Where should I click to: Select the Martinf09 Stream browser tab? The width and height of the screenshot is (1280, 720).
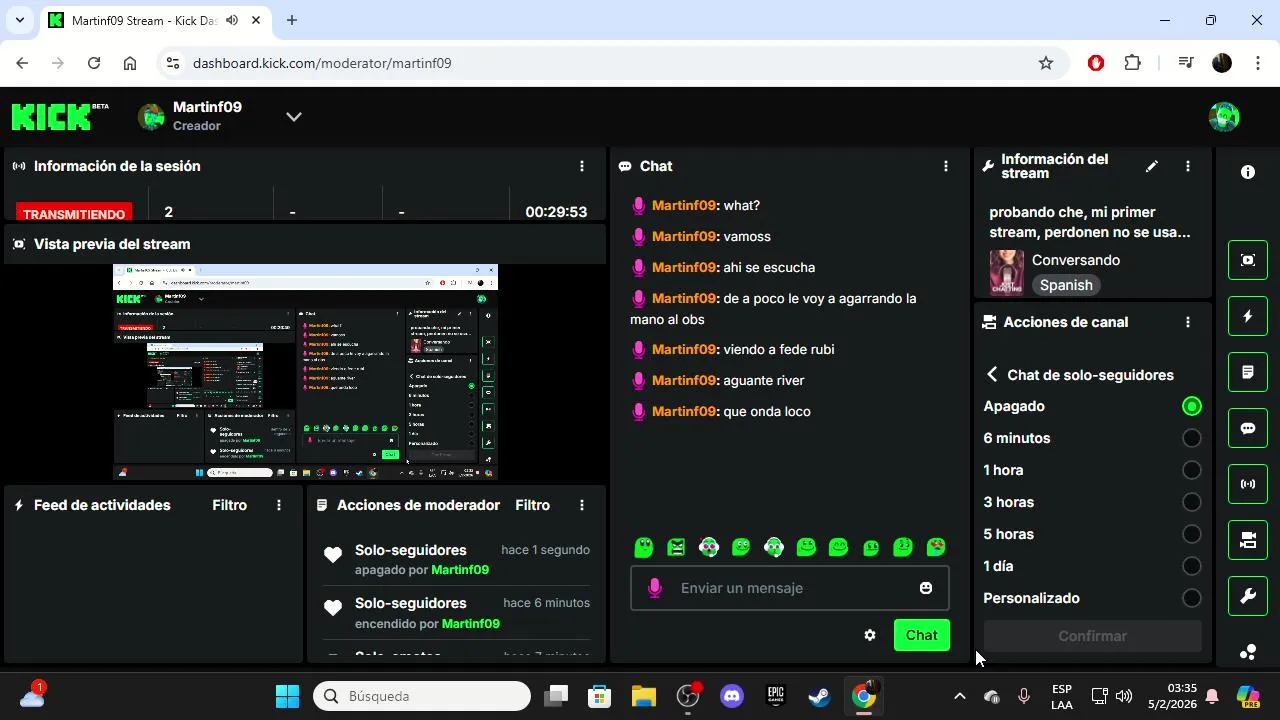pyautogui.click(x=153, y=20)
